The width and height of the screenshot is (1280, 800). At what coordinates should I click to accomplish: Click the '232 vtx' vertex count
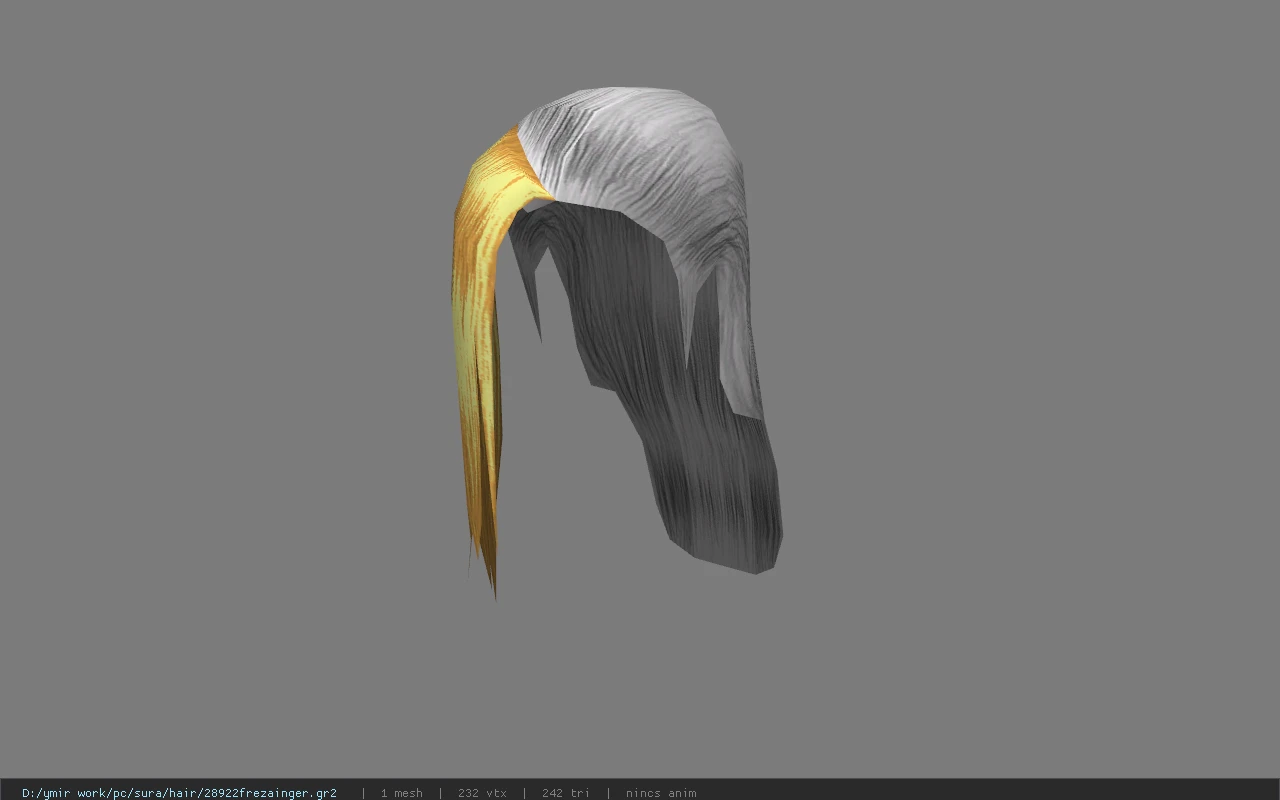coord(482,793)
